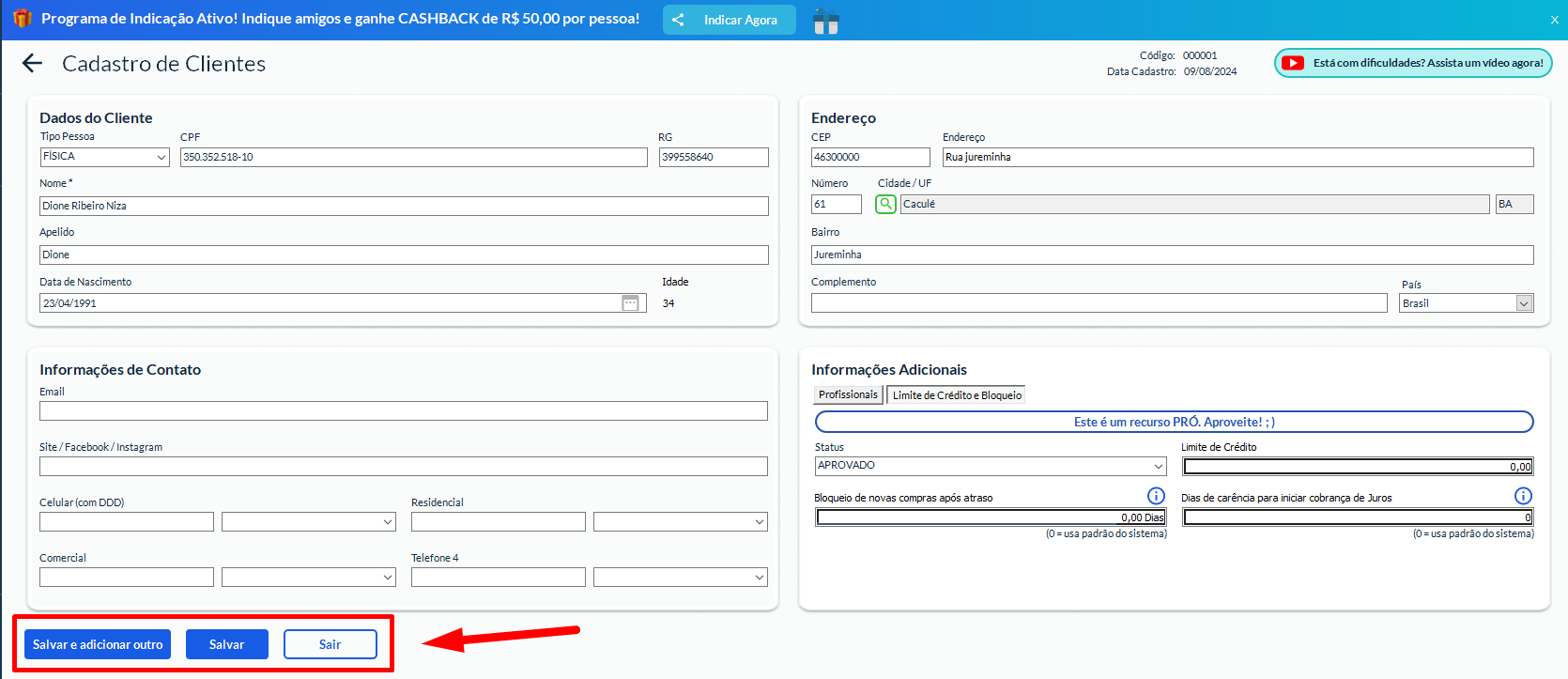Click the YouTube help video icon
This screenshot has width=1568, height=679.
tap(1293, 63)
